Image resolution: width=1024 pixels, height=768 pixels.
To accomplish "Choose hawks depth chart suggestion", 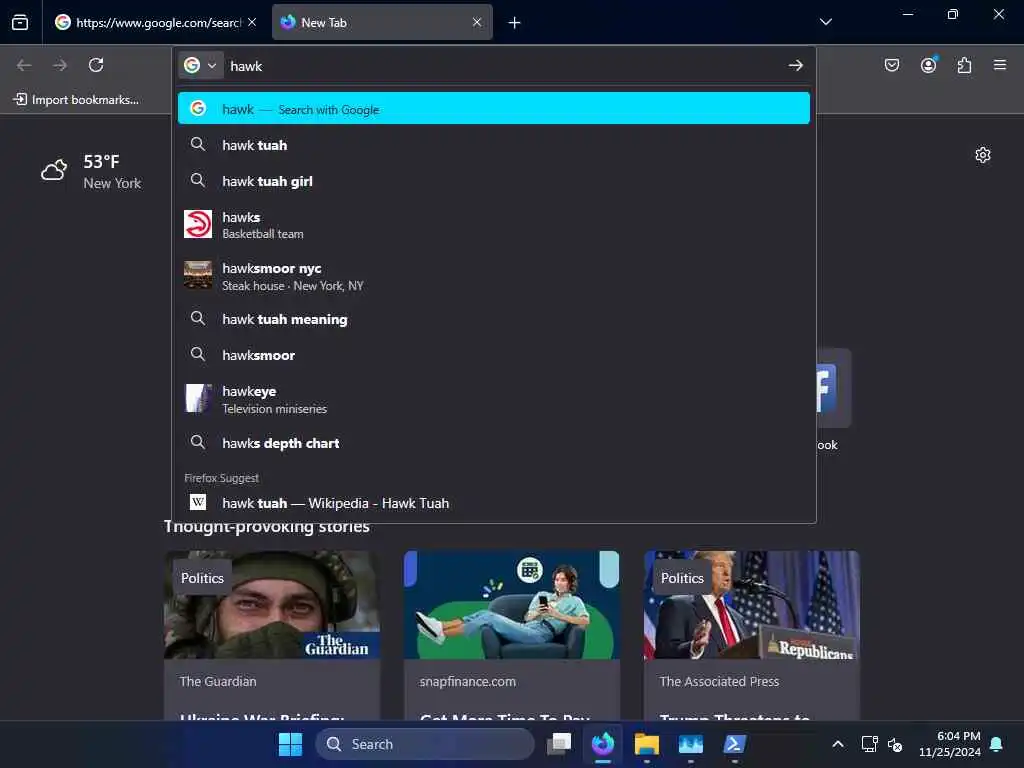I will tap(494, 443).
